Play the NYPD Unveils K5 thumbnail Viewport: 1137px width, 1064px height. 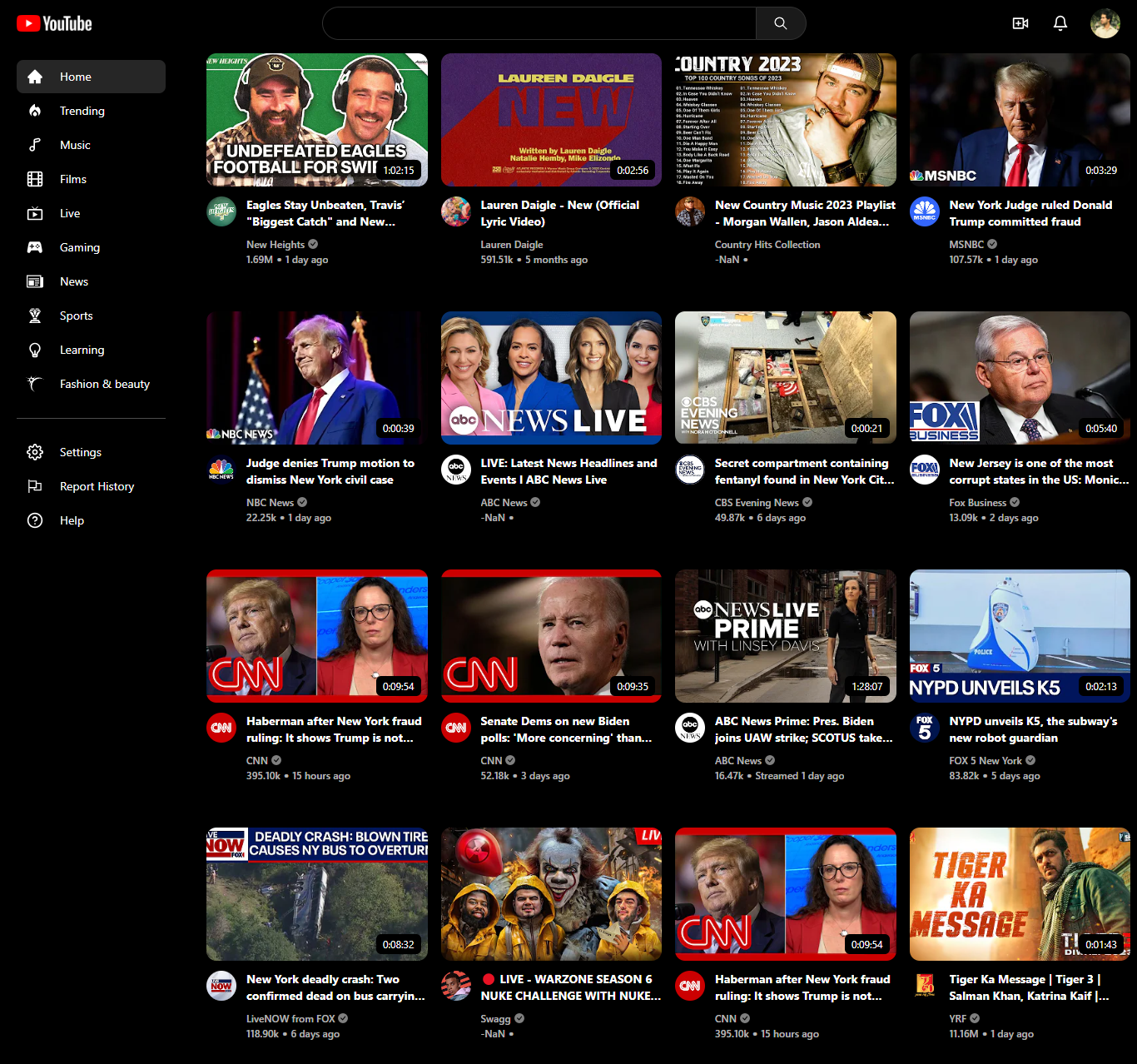(1020, 636)
